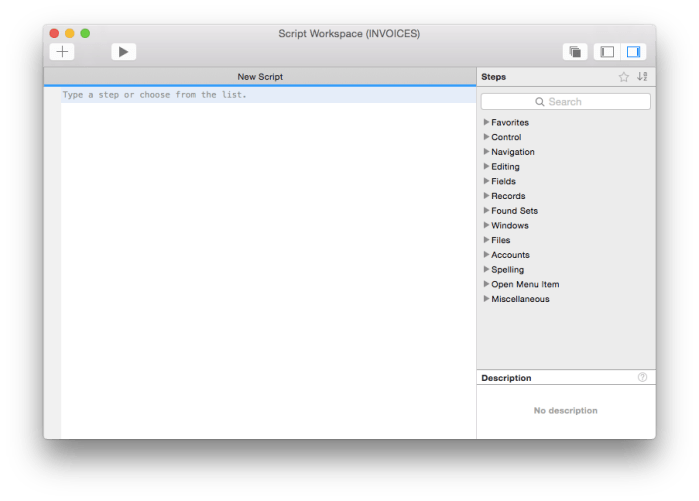Click the sort steps alphabetically icon
Viewport: 699px width, 501px height.
click(x=642, y=77)
